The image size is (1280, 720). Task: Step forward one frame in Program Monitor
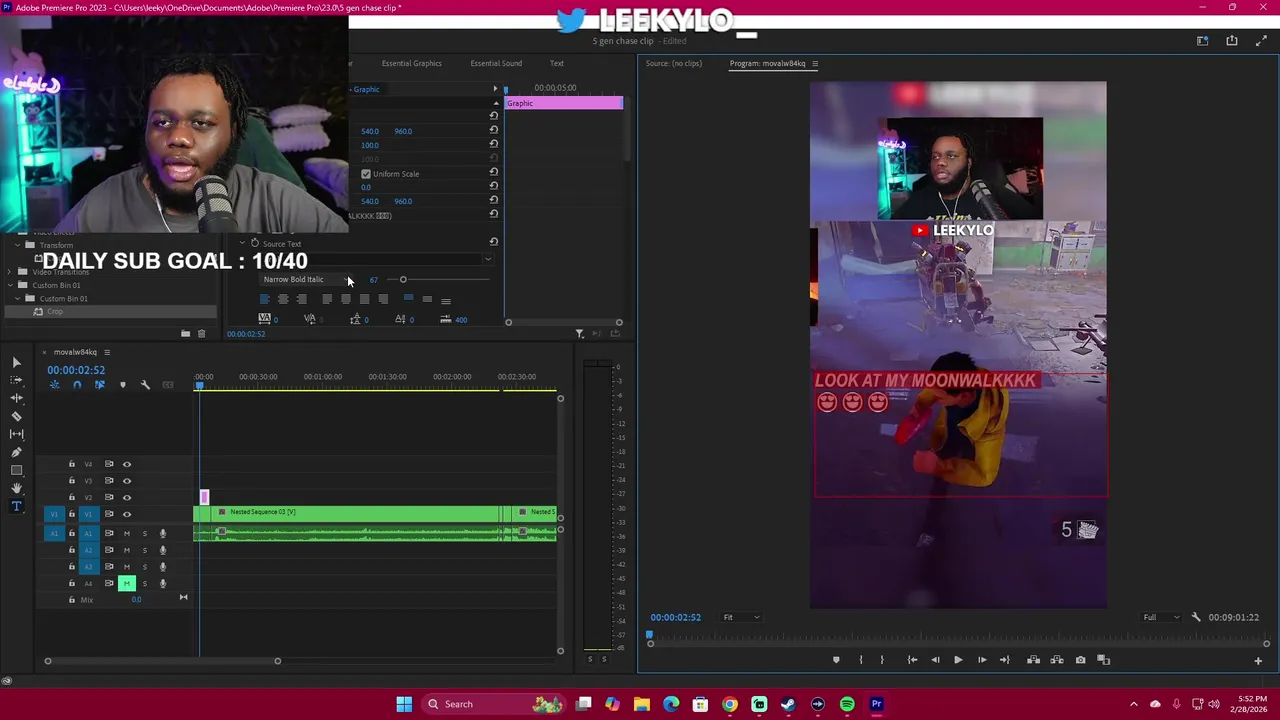pyautogui.click(x=982, y=660)
